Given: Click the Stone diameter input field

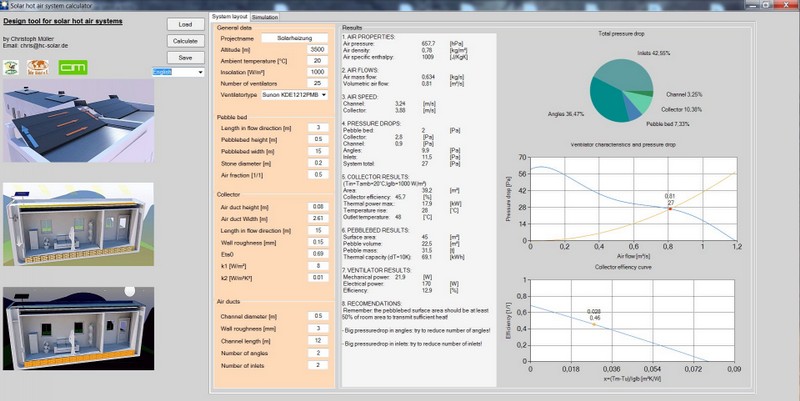Looking at the screenshot, I should pos(317,162).
